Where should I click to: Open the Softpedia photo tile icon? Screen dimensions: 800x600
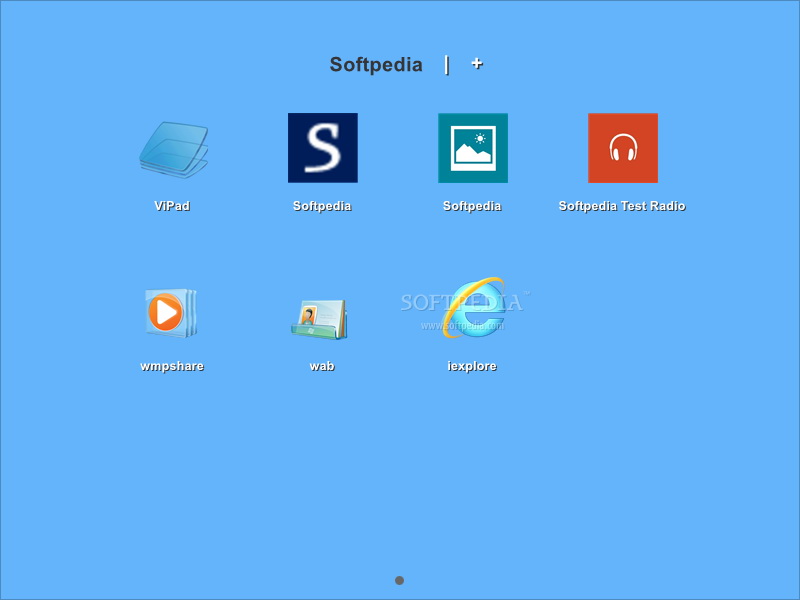tap(472, 148)
